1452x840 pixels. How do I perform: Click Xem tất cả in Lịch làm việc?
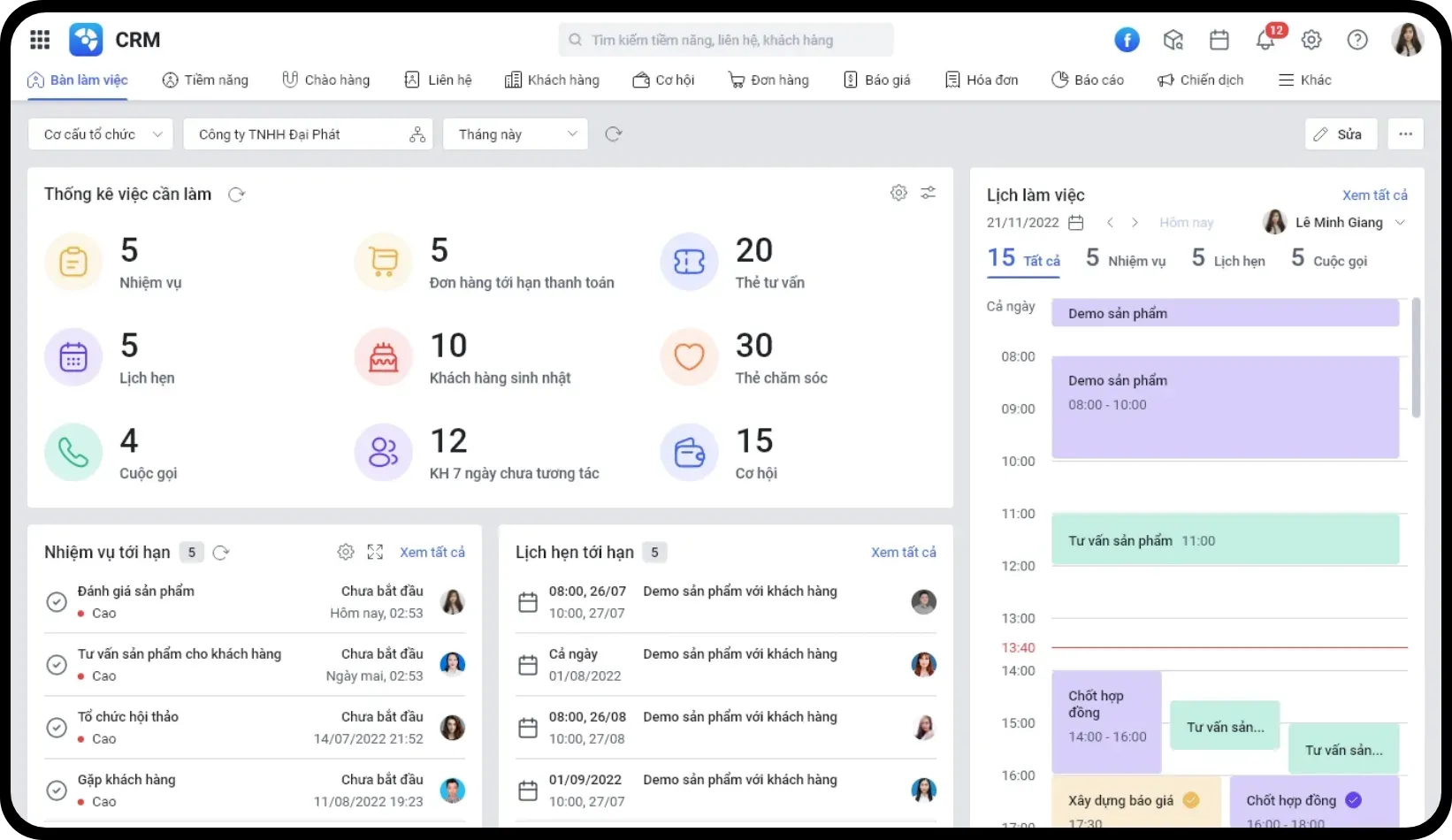(1374, 195)
